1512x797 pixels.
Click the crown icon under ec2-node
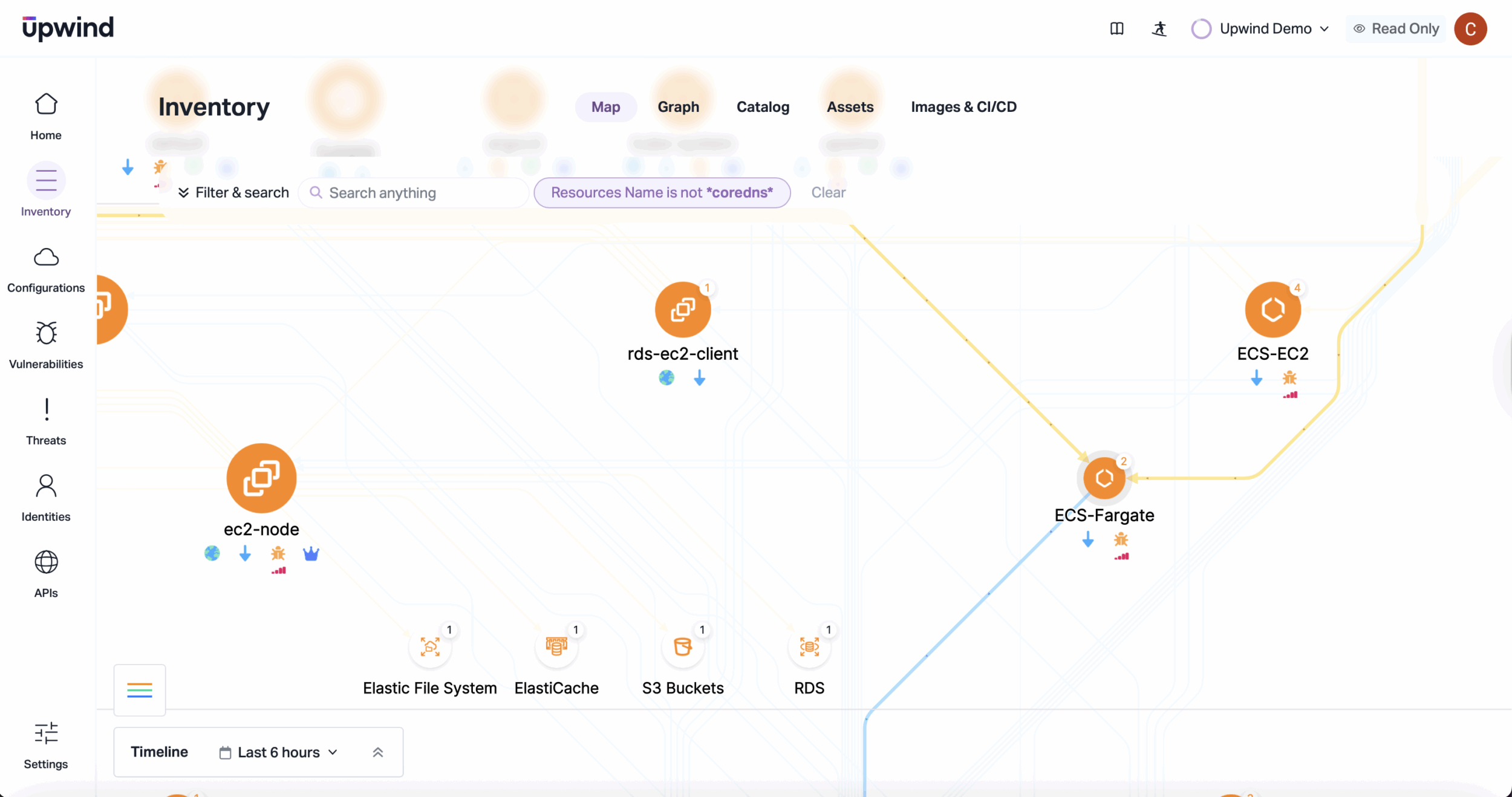(311, 553)
